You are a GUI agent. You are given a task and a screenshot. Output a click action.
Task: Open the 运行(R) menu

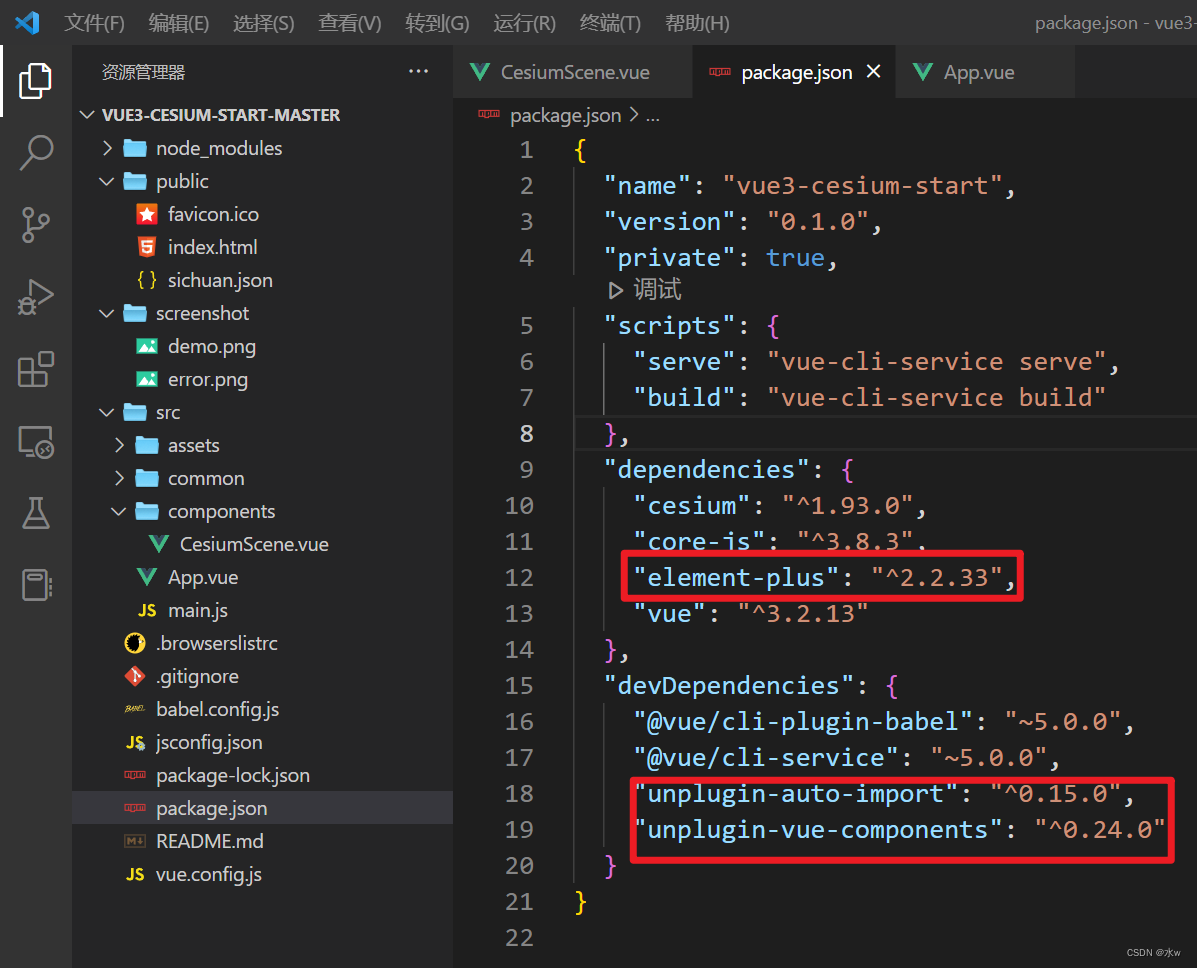click(524, 23)
